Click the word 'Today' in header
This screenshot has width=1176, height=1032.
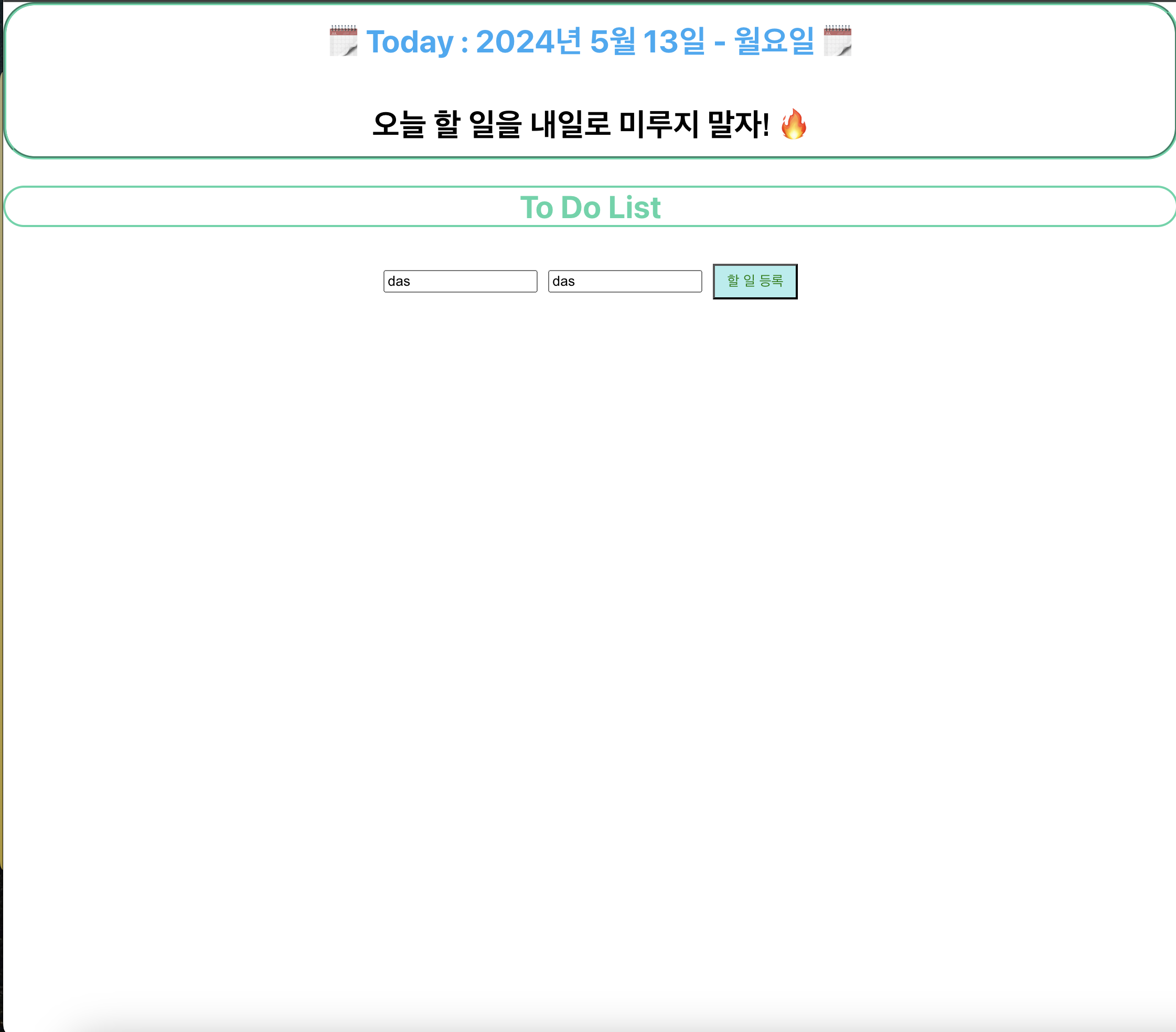pos(410,42)
